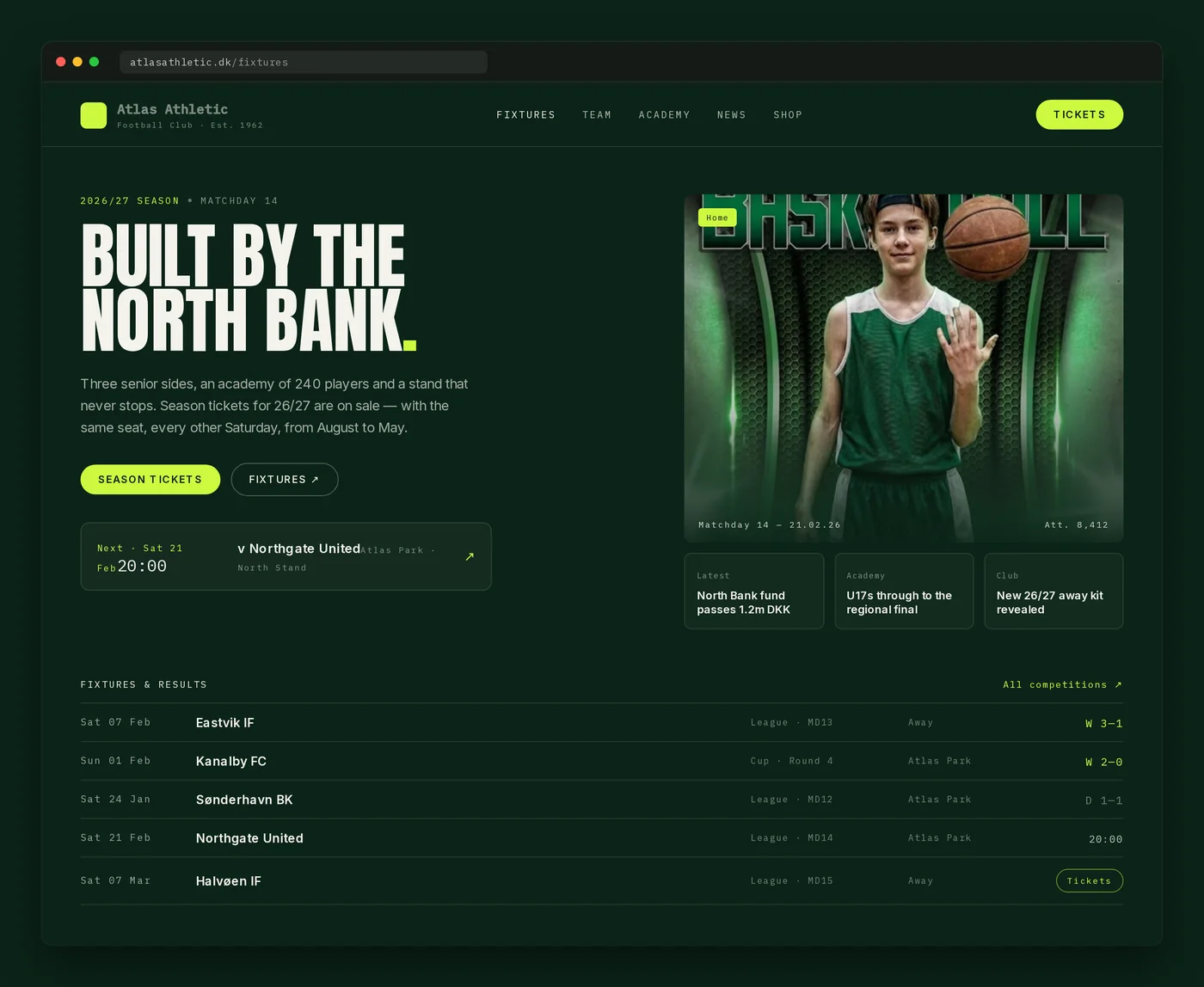Click the D 1–1 result

tap(1103, 800)
